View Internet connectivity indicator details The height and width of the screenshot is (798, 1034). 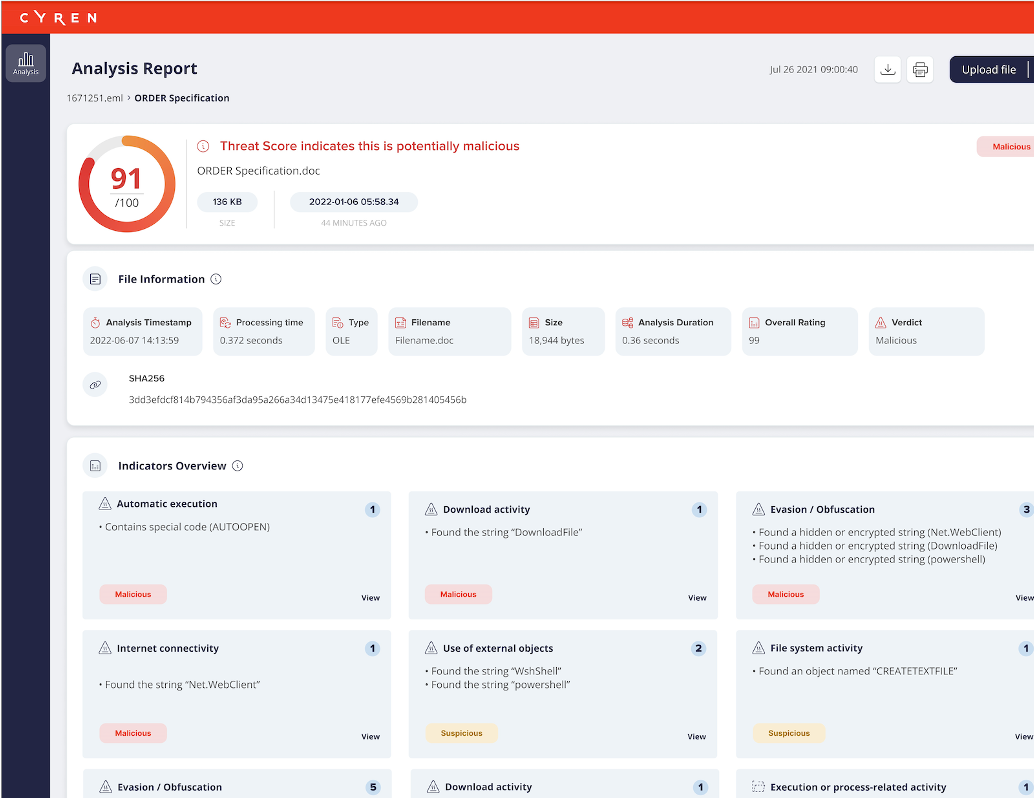pos(370,737)
